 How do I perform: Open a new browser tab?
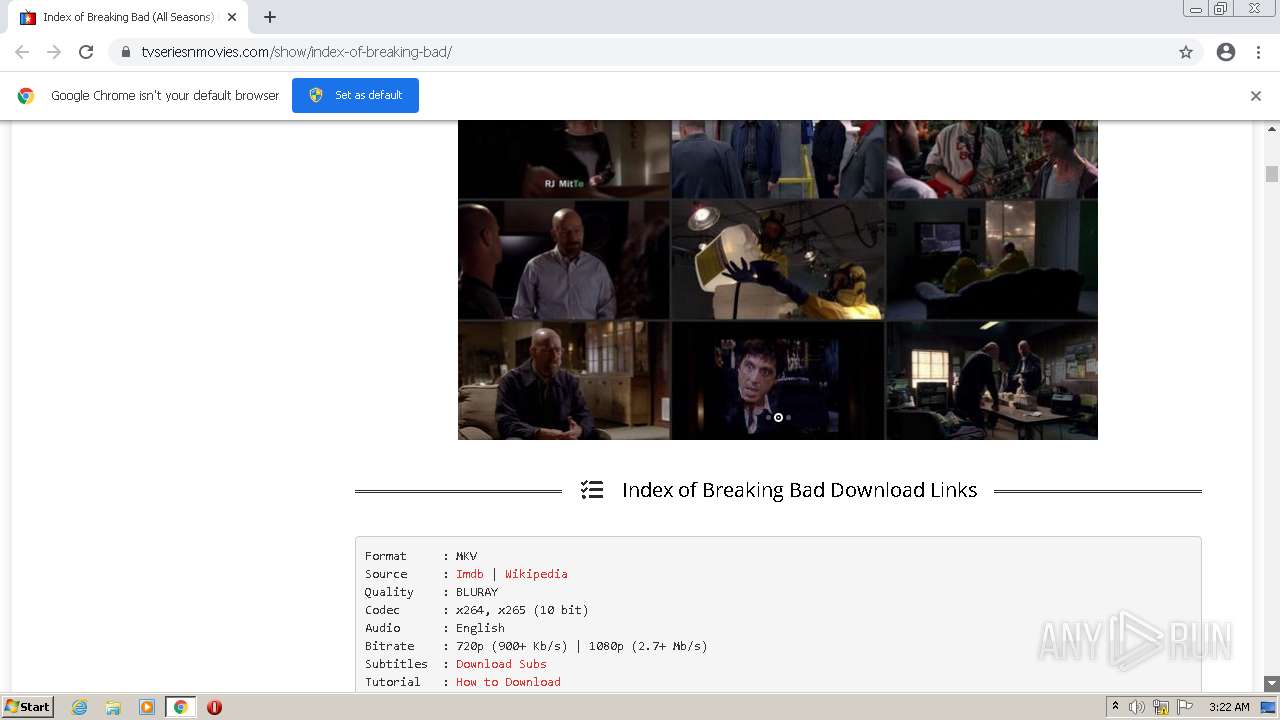(270, 17)
